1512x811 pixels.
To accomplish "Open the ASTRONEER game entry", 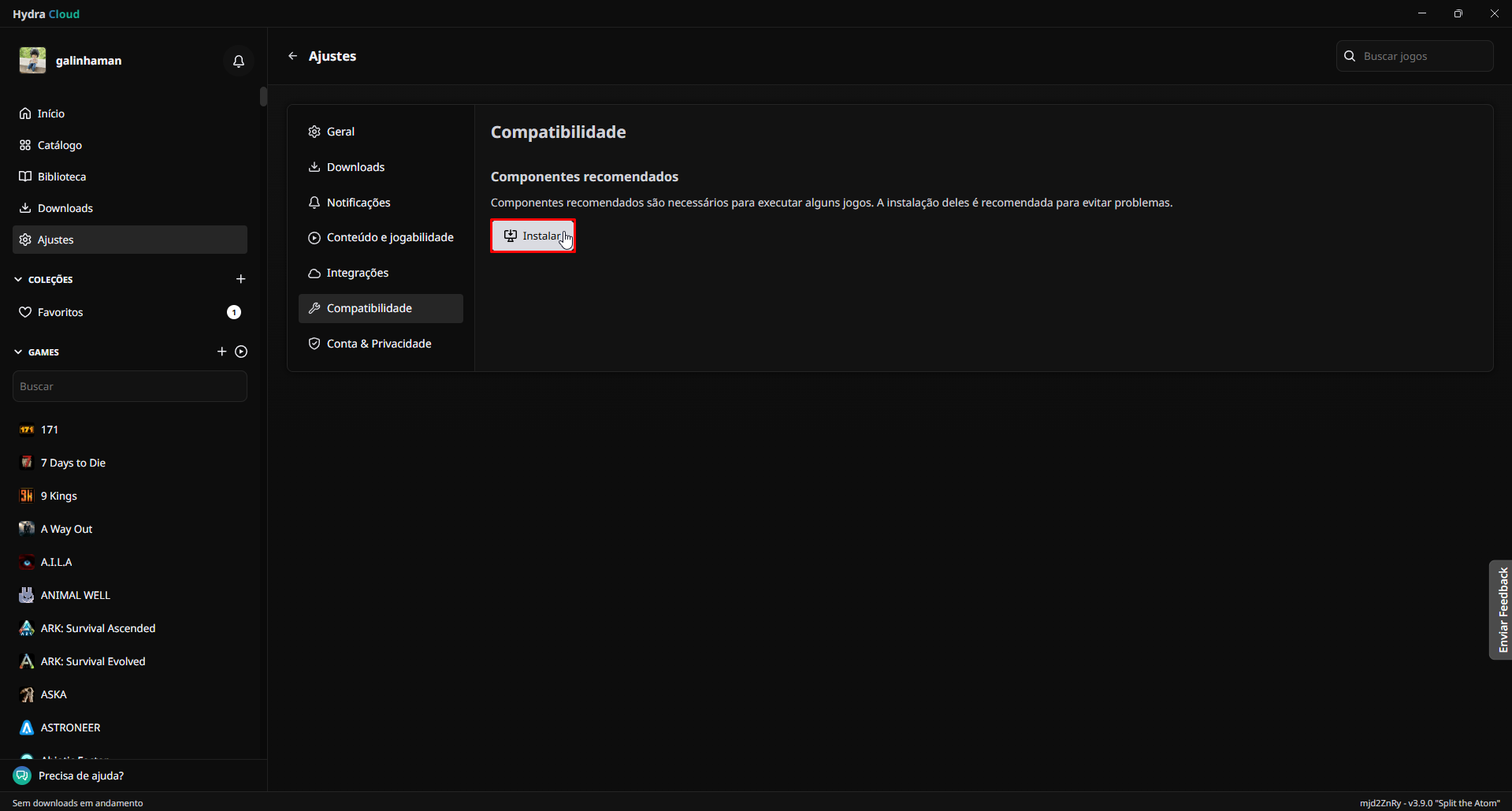I will pos(70,727).
